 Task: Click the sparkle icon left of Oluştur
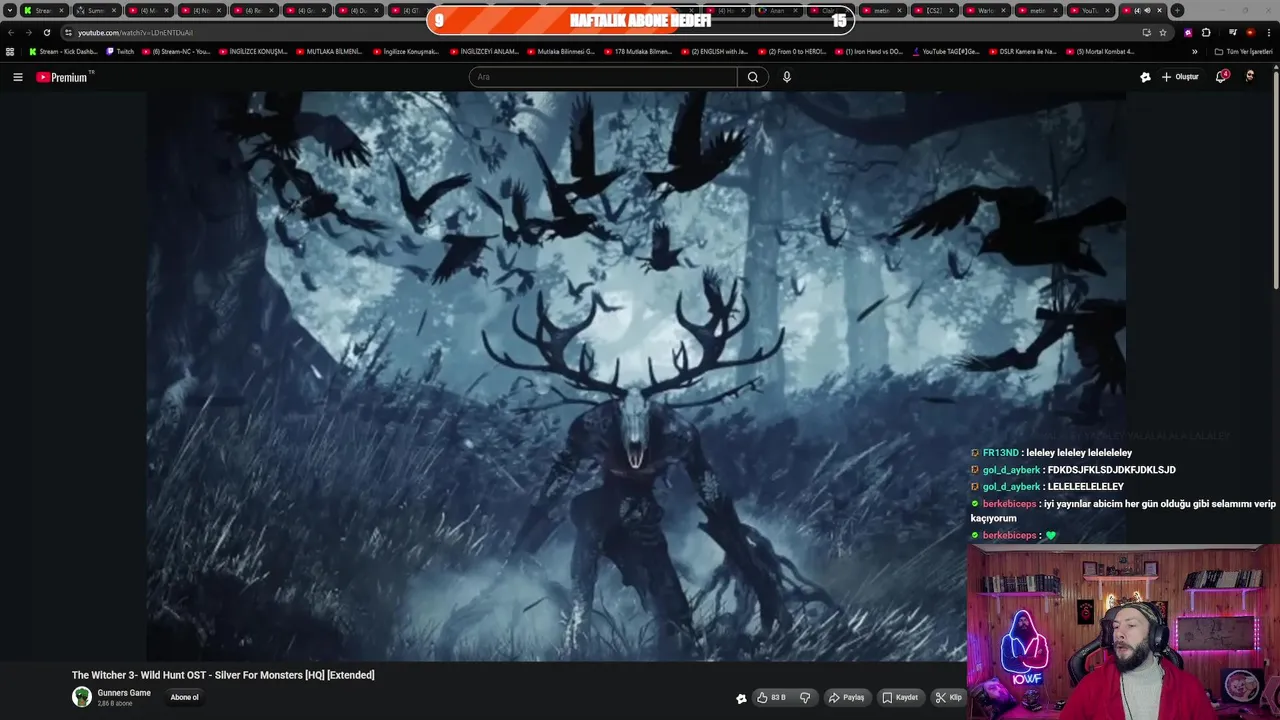(x=1145, y=77)
